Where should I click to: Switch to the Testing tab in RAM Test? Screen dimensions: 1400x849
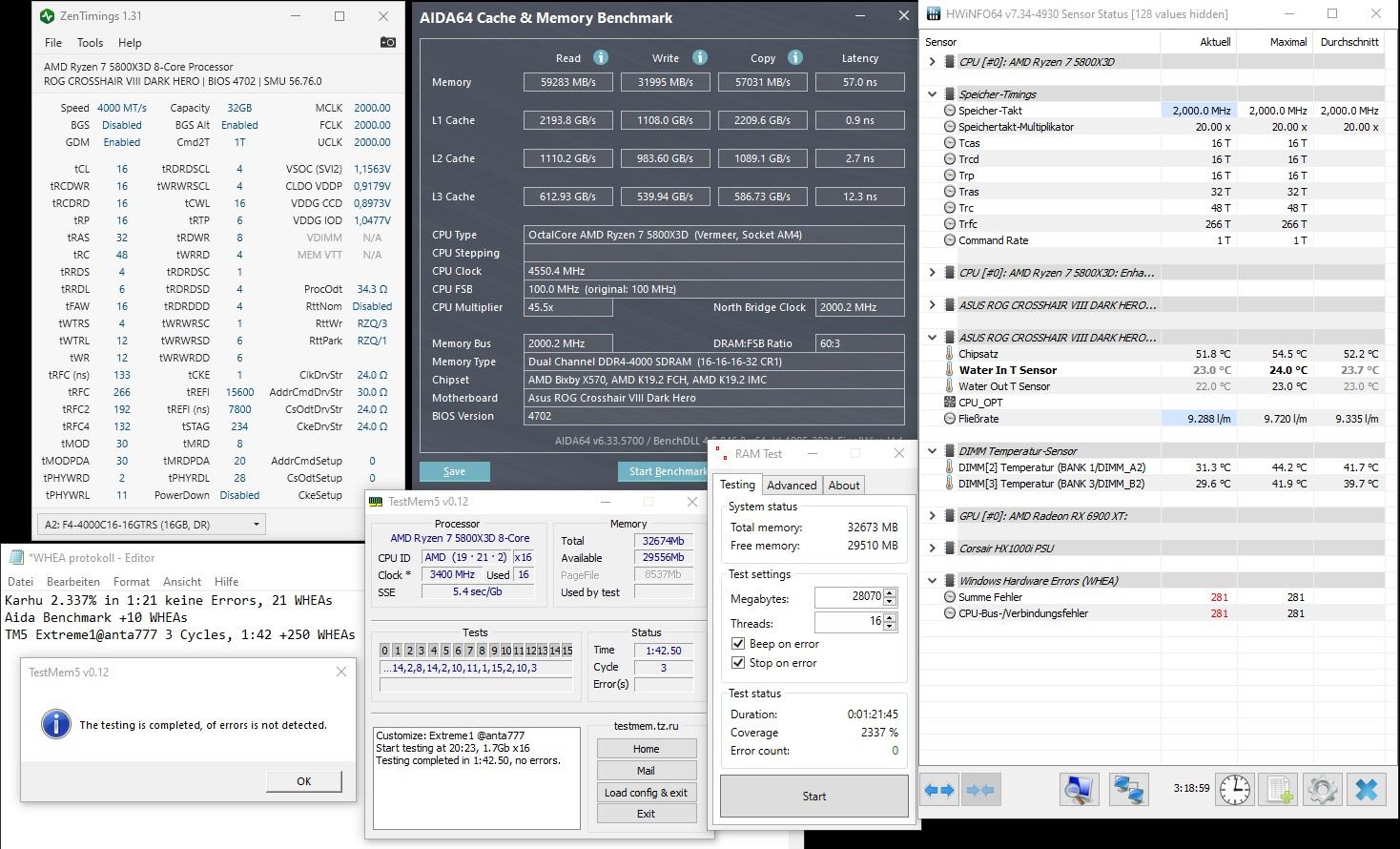737,485
